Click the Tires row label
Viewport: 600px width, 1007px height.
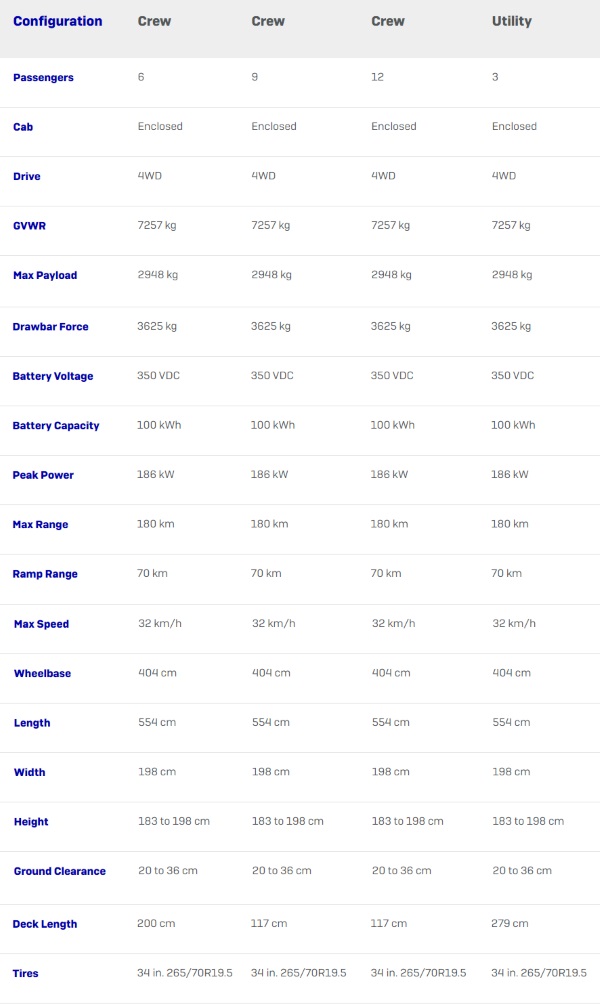[x=26, y=974]
